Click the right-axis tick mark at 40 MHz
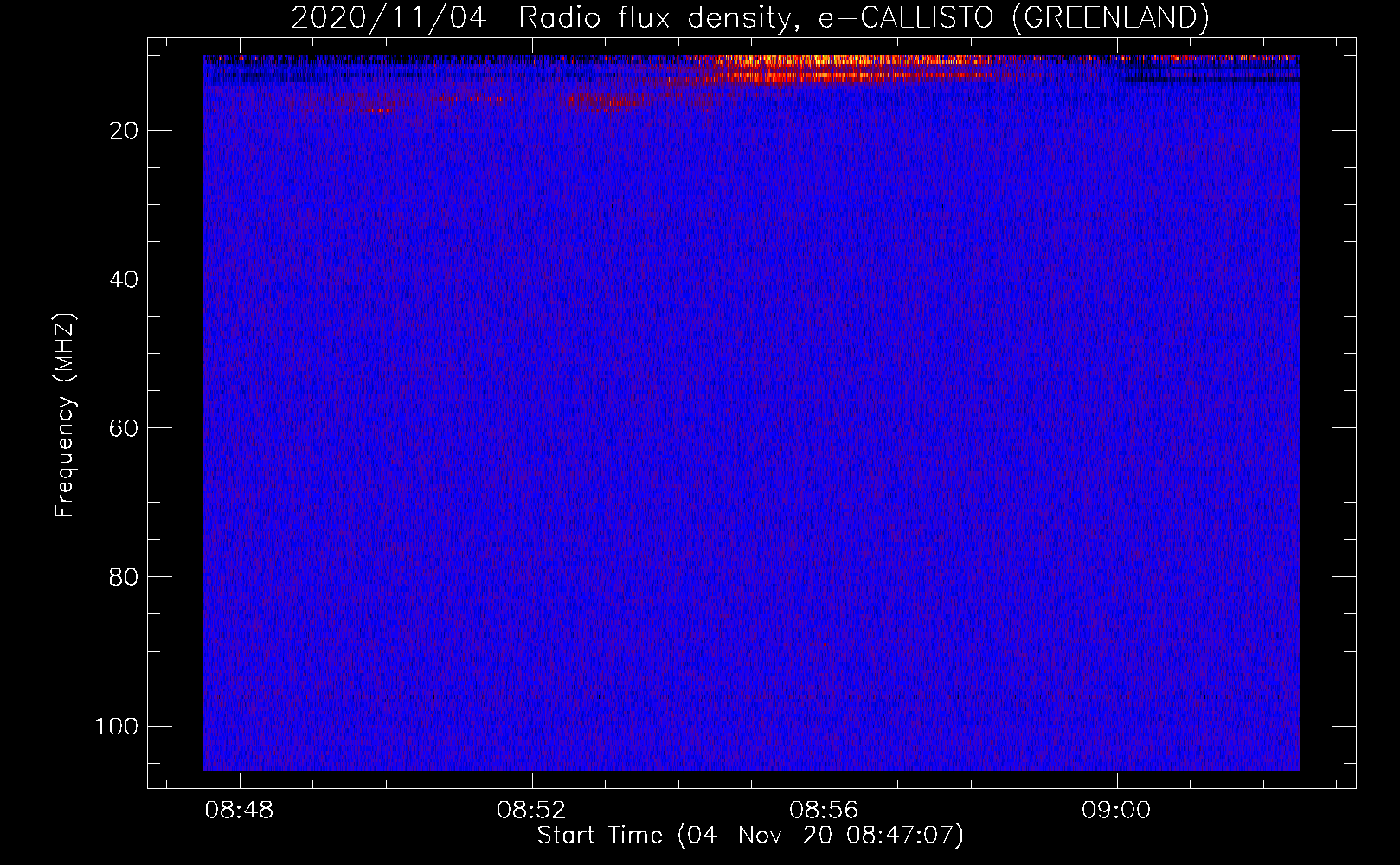Screen dimensions: 1400x865 [1344, 279]
